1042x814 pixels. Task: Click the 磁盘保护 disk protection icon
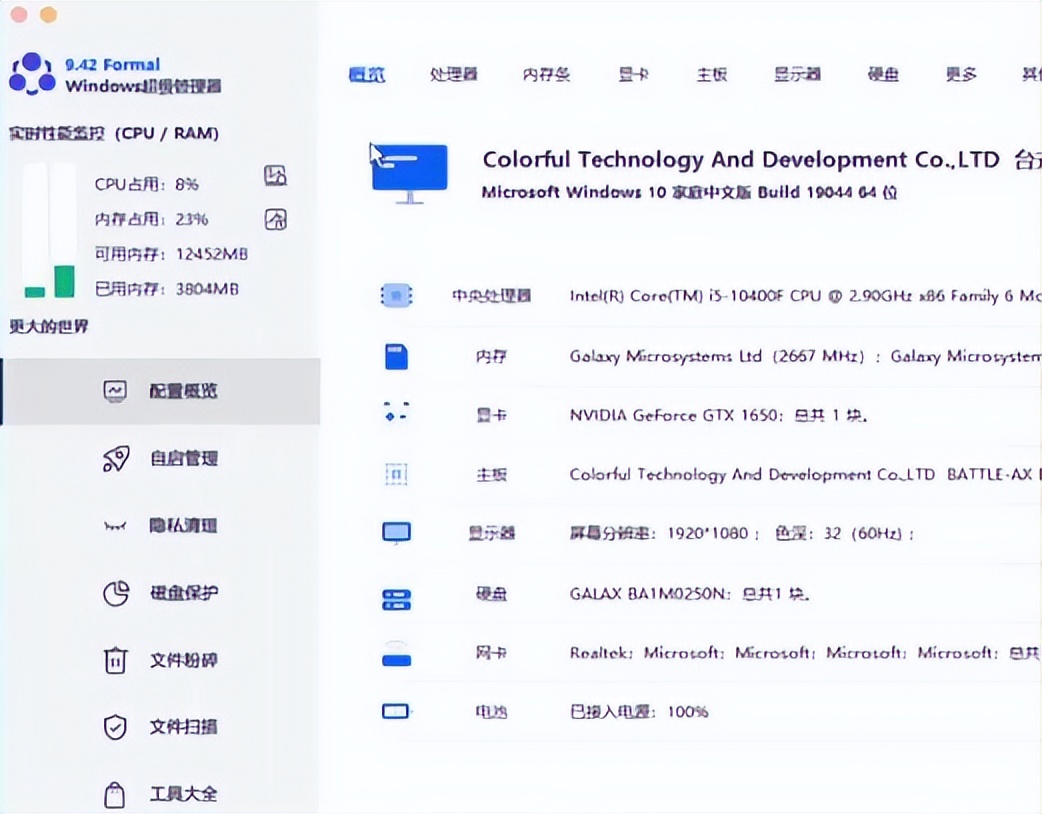115,592
